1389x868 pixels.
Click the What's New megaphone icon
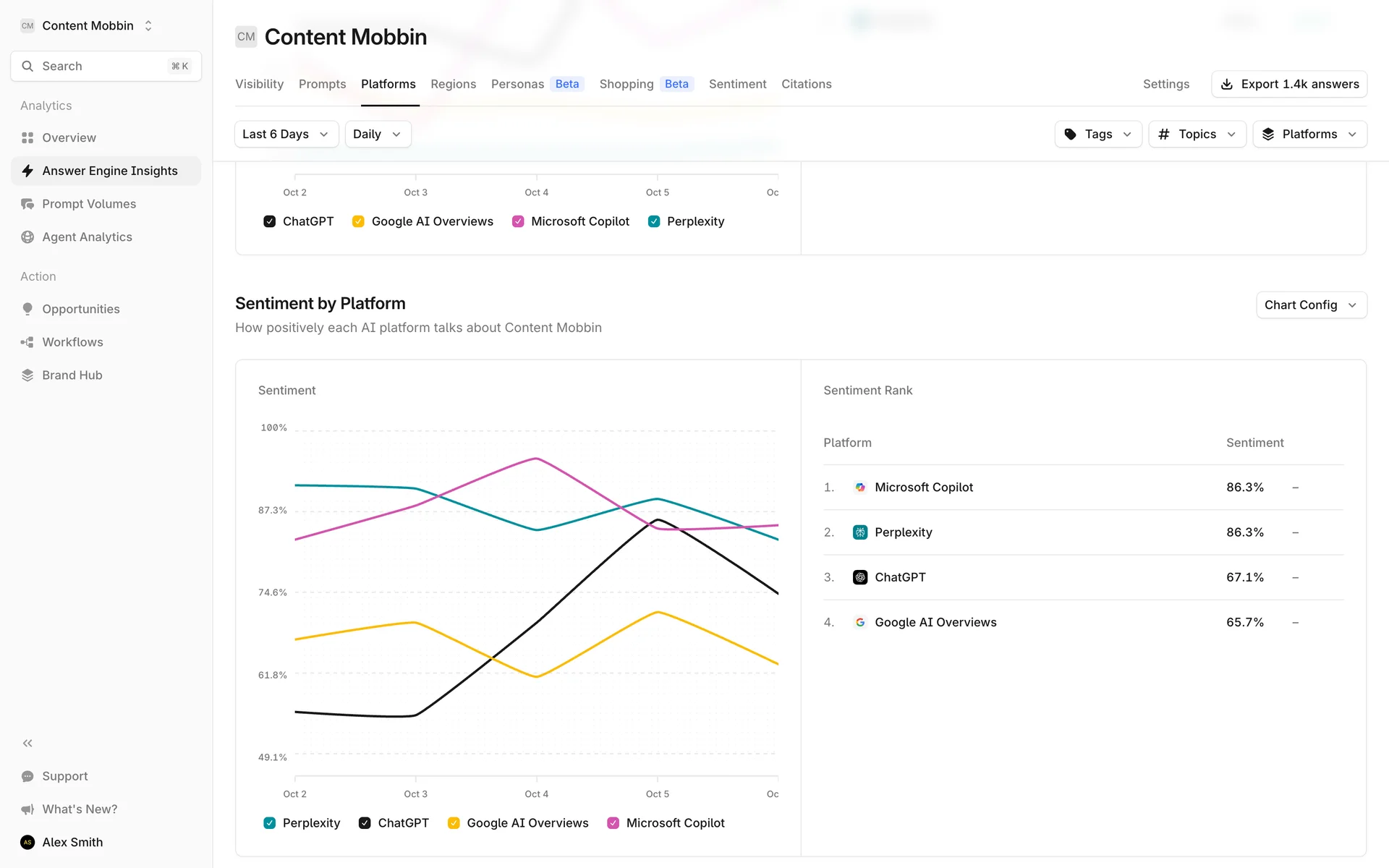27,809
